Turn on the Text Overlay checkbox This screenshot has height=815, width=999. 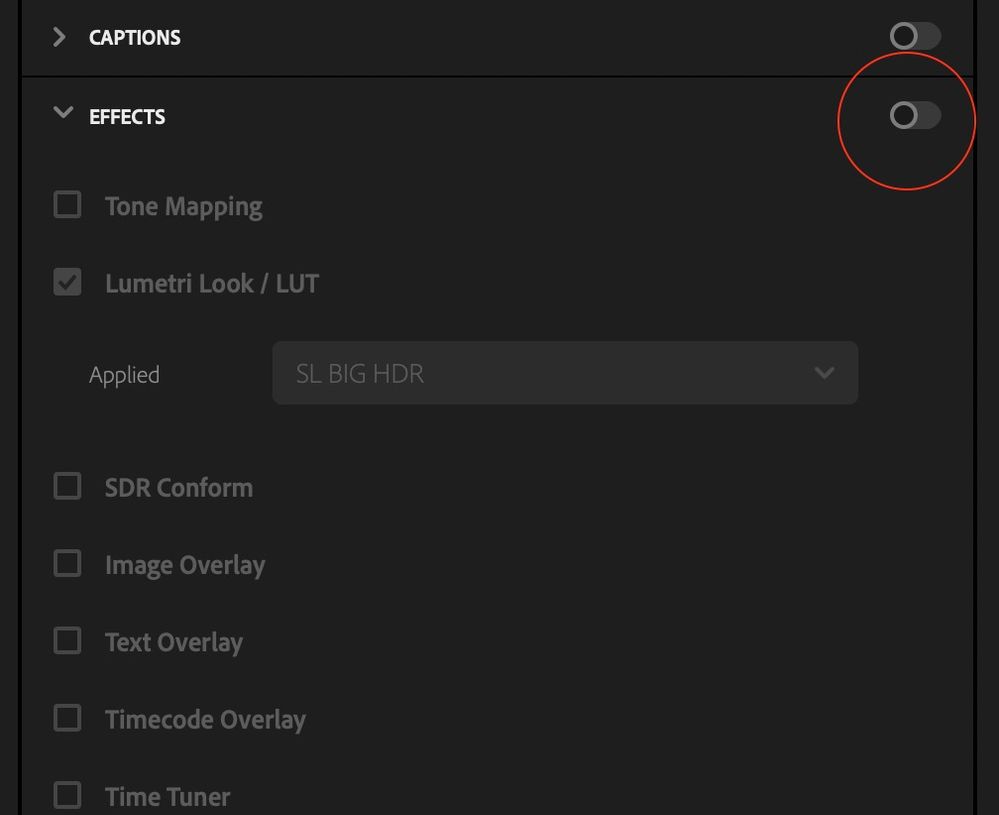[67, 641]
